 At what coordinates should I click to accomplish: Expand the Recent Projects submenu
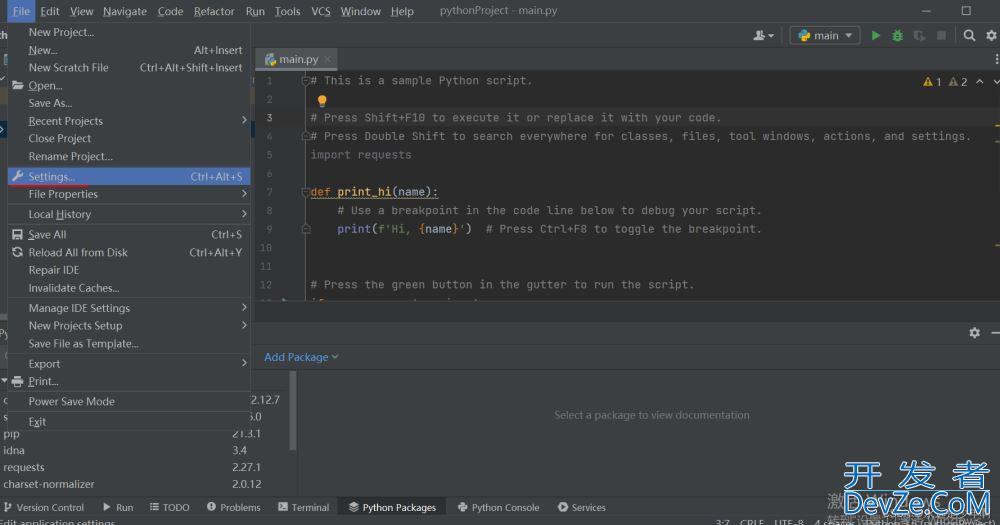129,121
